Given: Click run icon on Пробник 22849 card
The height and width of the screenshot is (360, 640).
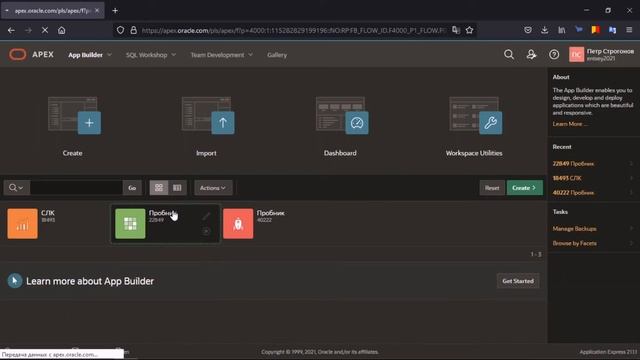Looking at the screenshot, I should [x=206, y=231].
